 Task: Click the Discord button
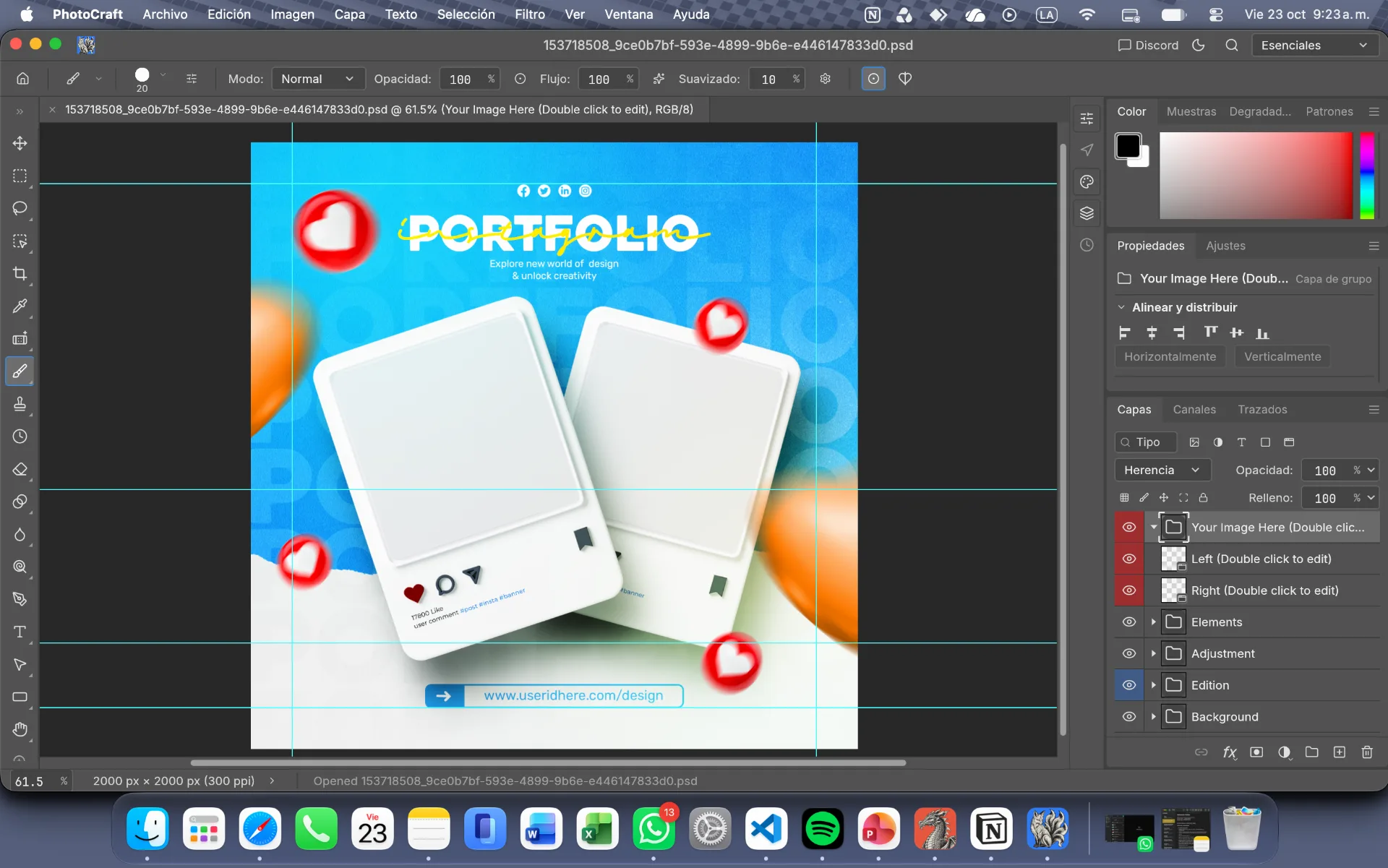pyautogui.click(x=1148, y=45)
